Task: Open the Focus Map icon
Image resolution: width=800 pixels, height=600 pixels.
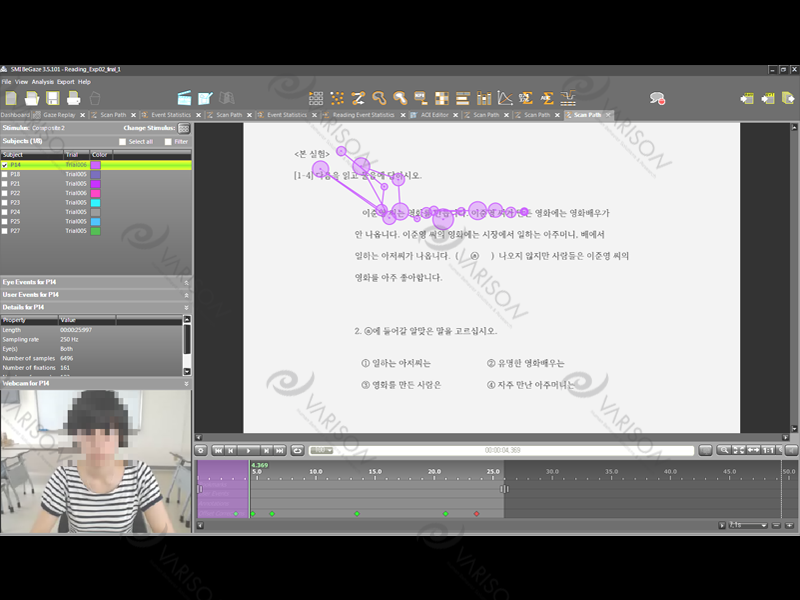Action: coord(379,98)
